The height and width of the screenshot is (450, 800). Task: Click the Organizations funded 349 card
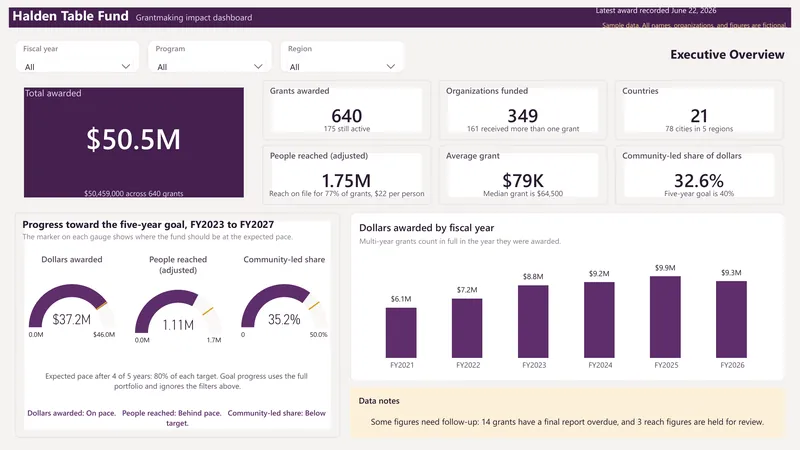(x=523, y=110)
